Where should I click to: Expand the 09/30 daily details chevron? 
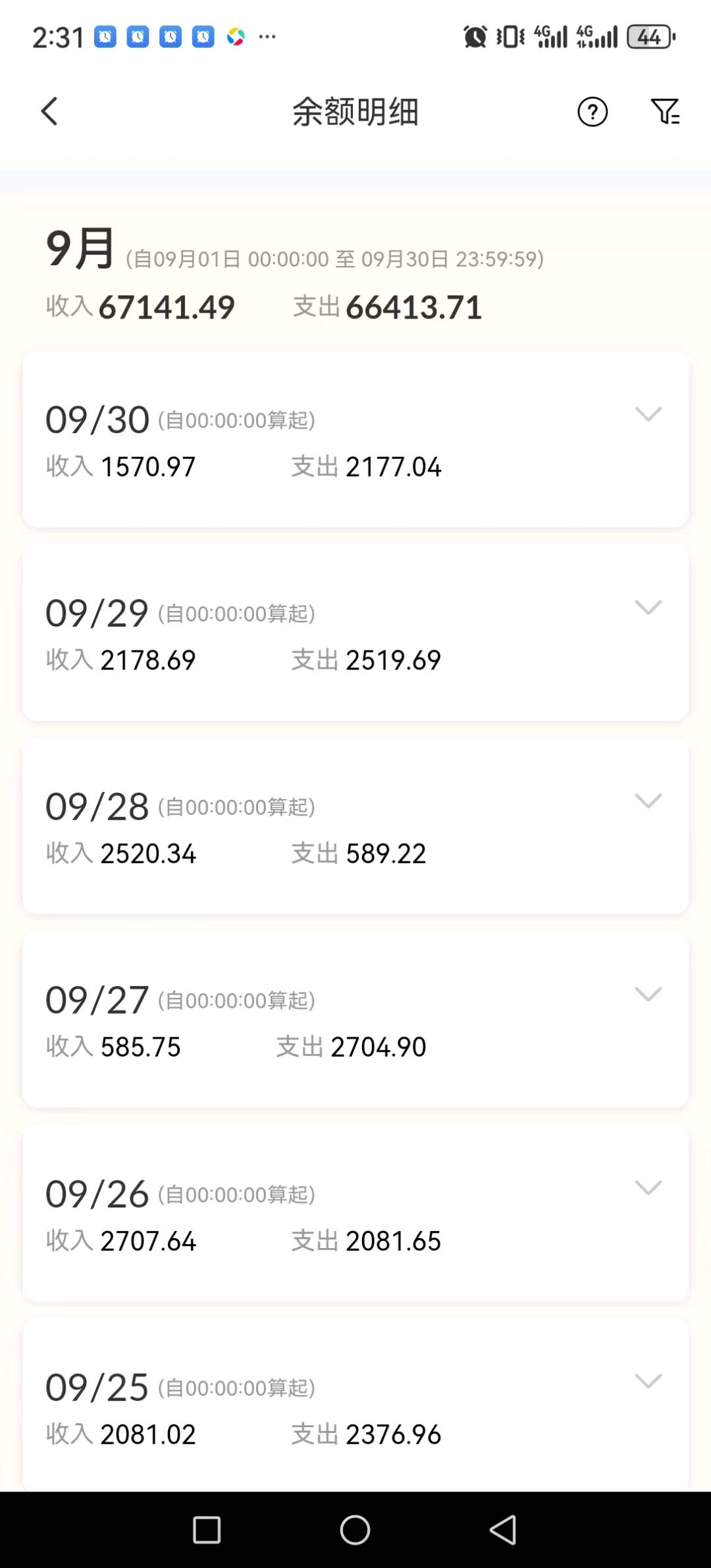(648, 414)
